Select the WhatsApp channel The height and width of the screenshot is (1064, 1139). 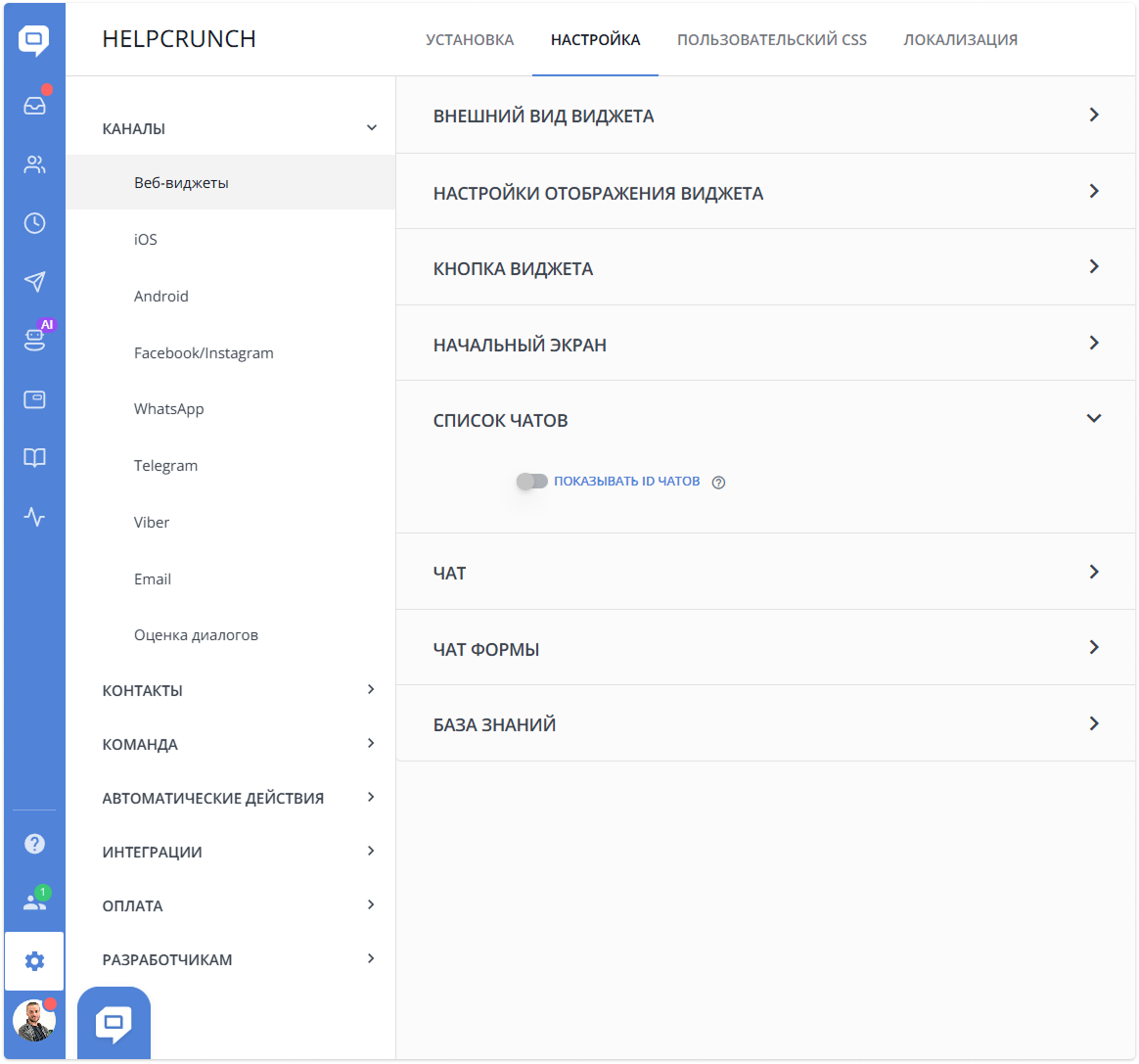(168, 408)
